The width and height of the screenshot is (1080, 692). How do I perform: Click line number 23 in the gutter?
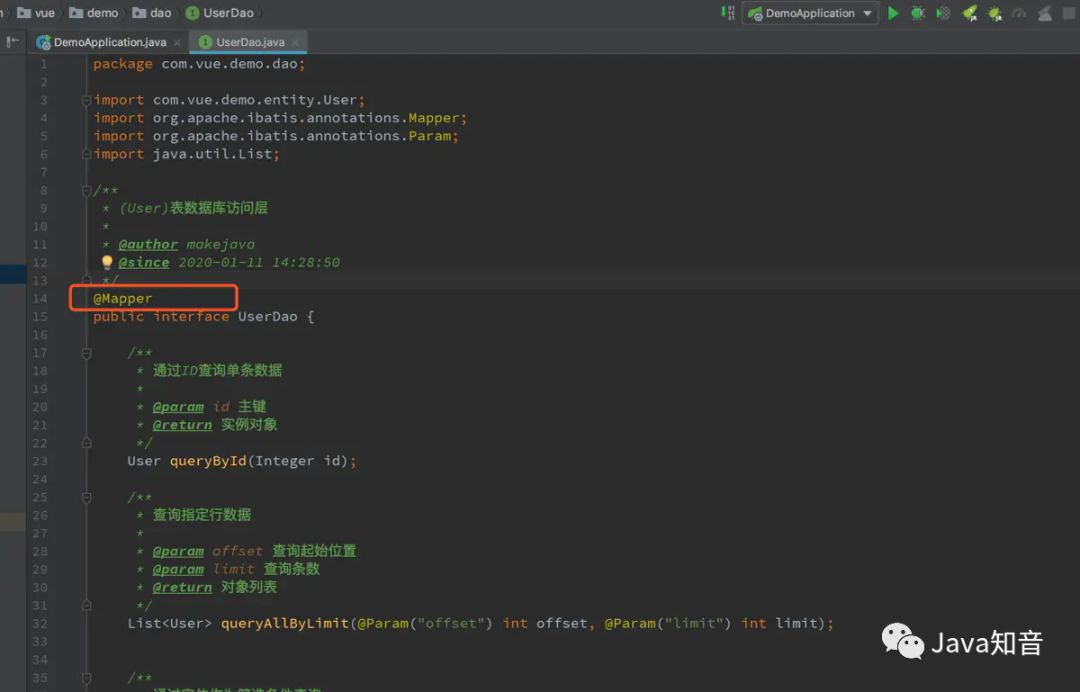click(39, 460)
